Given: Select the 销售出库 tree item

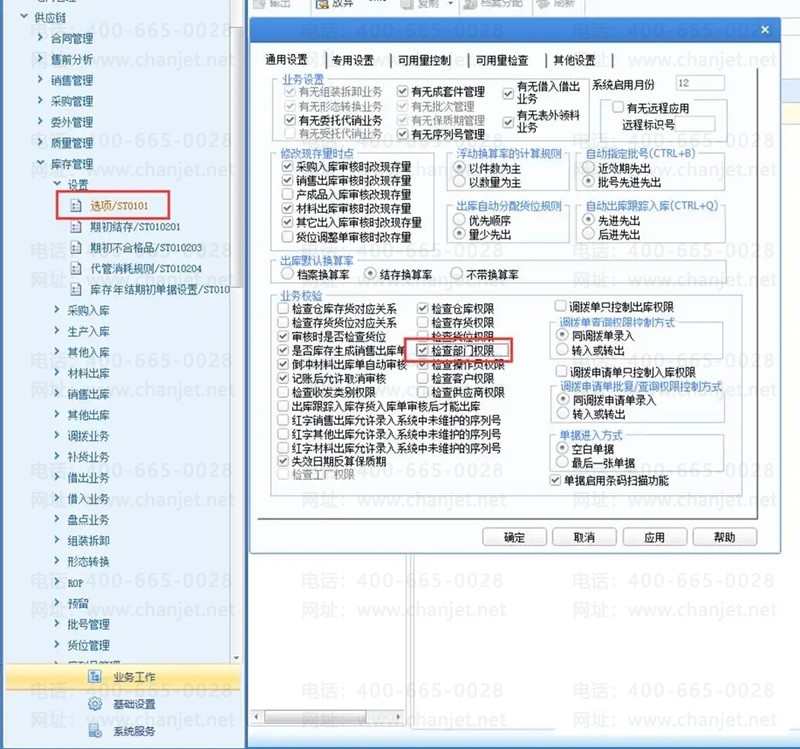Looking at the screenshot, I should [88, 394].
